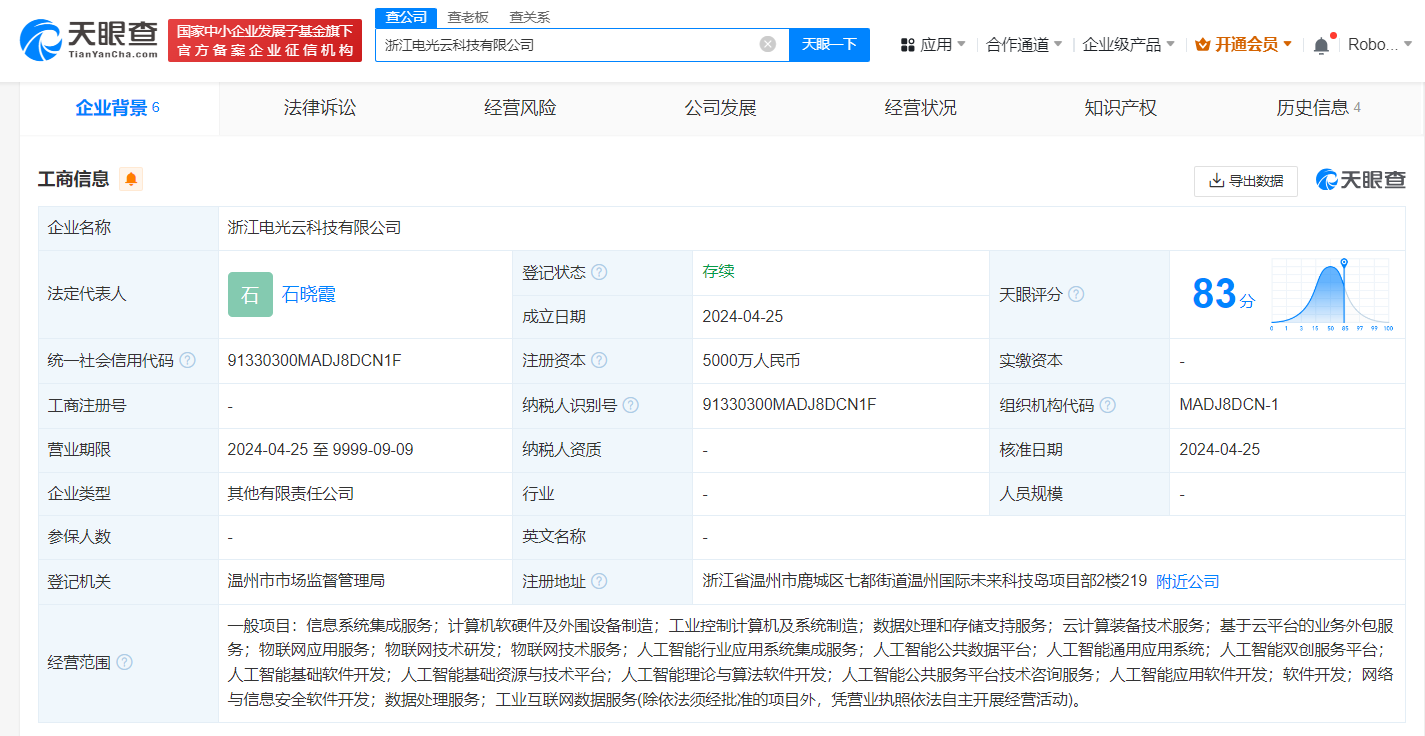Click the help icon beside 经营范围
The image size is (1425, 736).
pyautogui.click(x=122, y=661)
